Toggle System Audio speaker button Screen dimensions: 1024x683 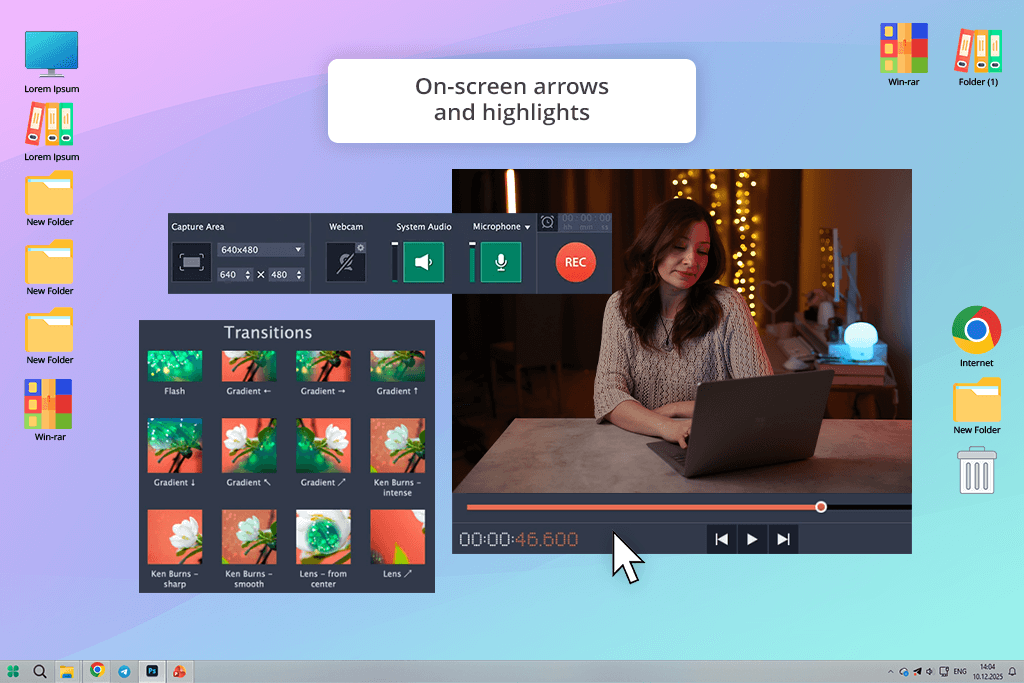coord(423,262)
